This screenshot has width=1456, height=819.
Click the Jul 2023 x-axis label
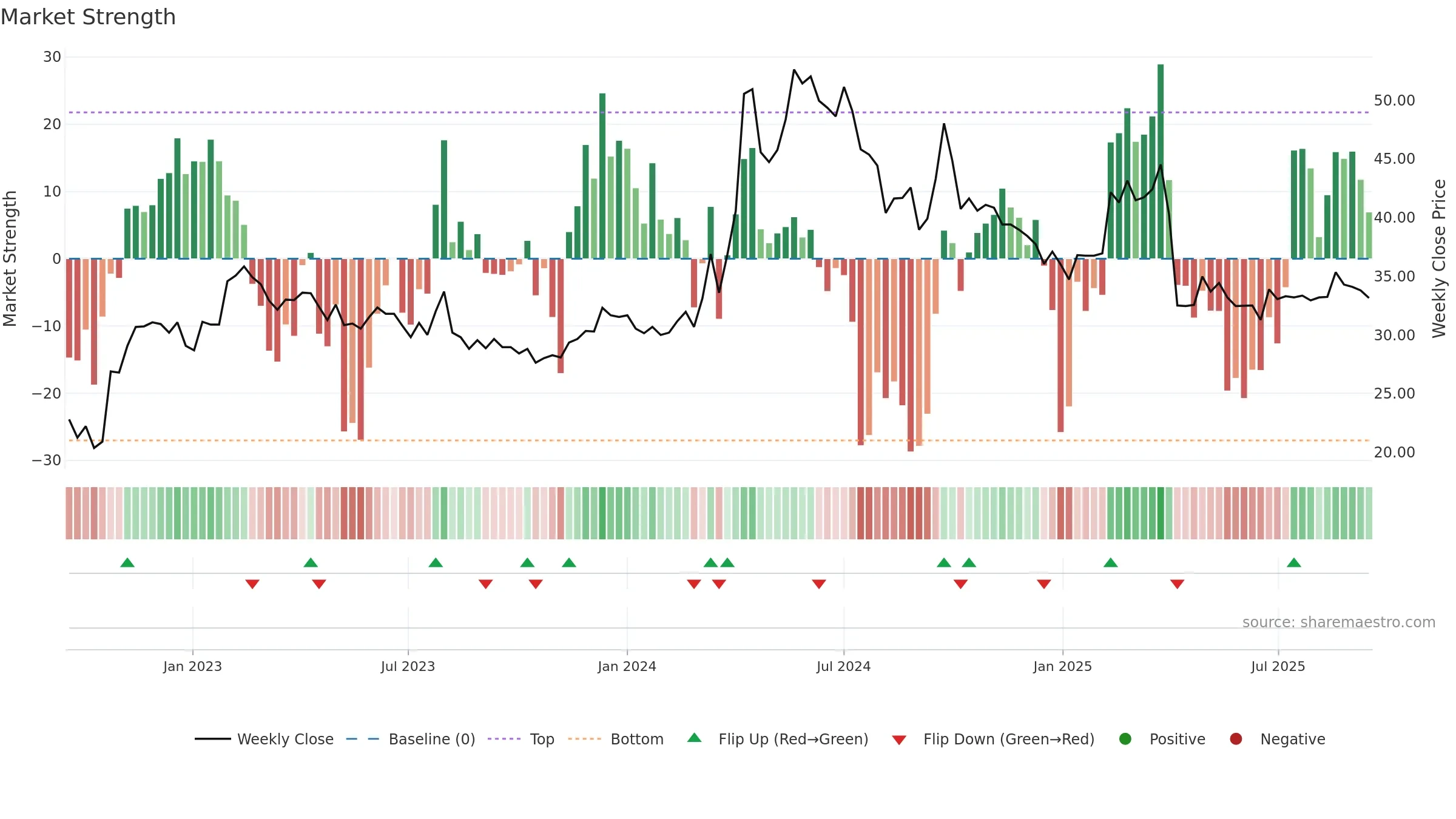tap(408, 666)
